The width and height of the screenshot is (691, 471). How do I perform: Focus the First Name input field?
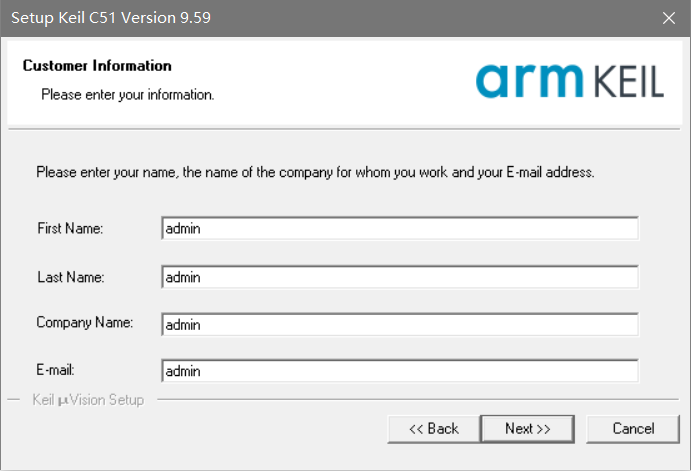400,228
